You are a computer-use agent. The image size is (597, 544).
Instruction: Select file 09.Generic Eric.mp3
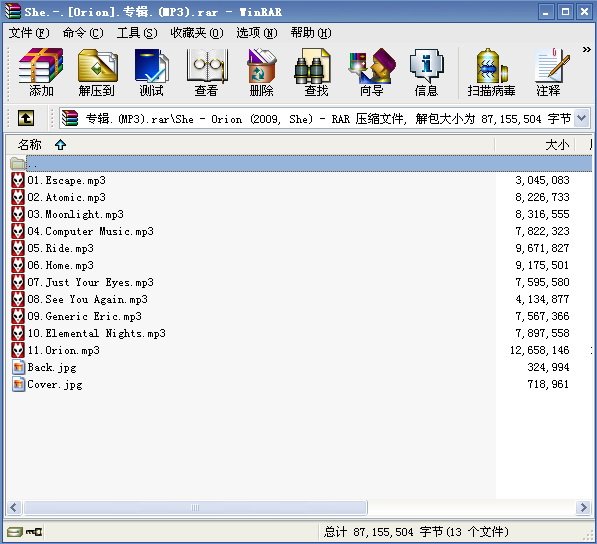tap(85, 316)
